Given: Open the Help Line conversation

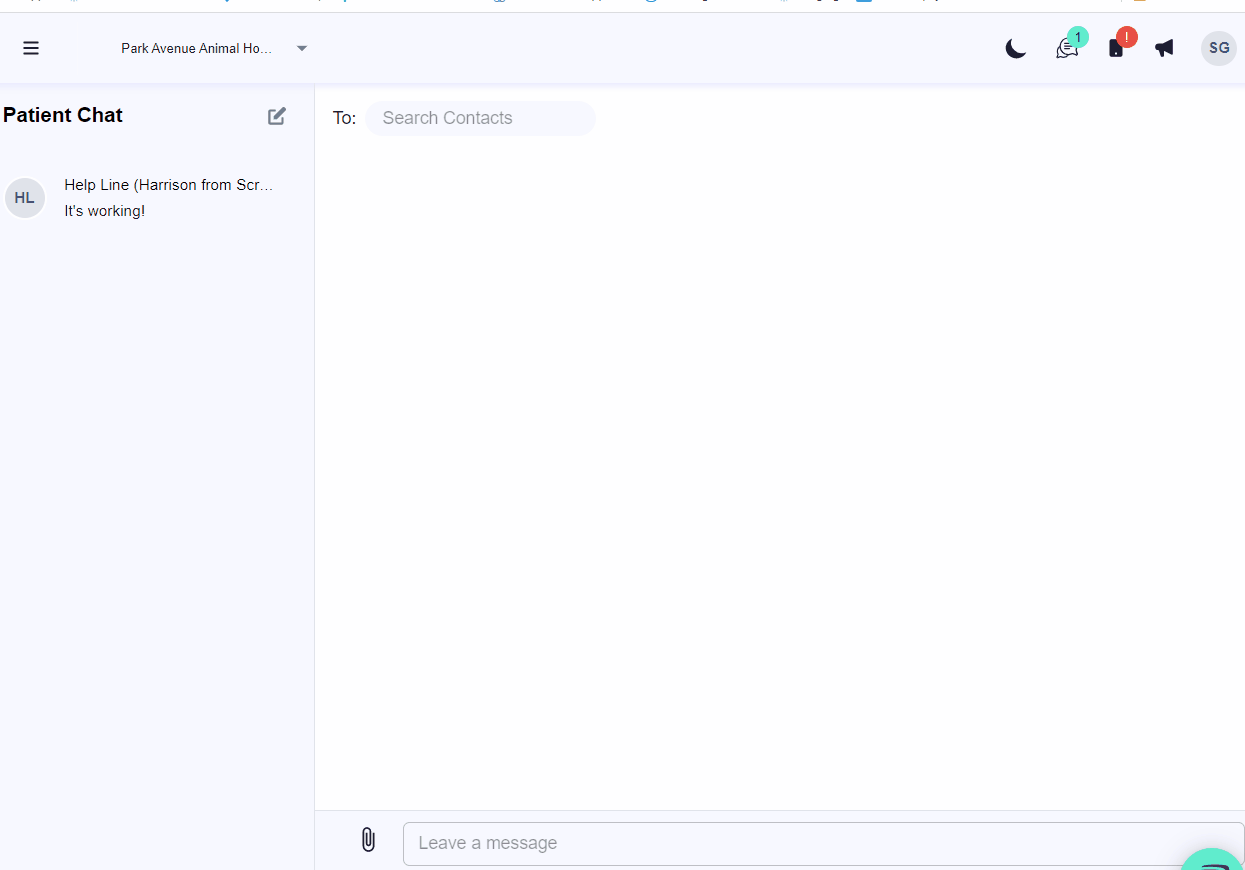Looking at the screenshot, I should (x=157, y=198).
